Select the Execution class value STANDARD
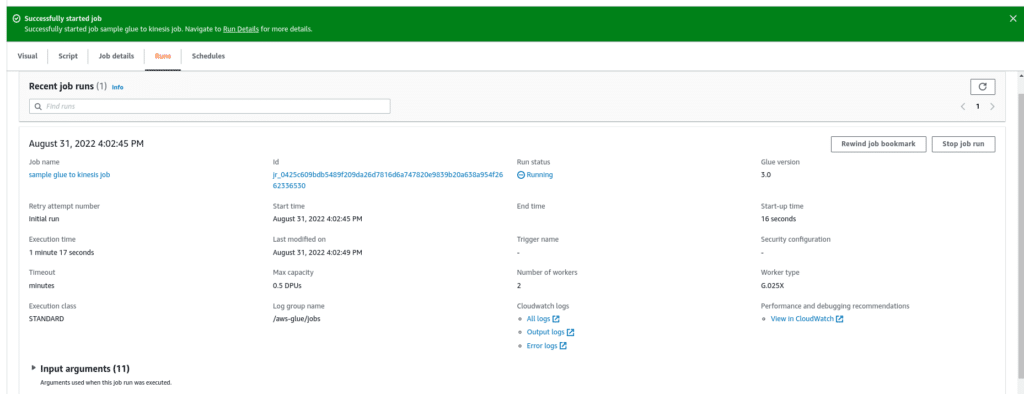The height and width of the screenshot is (394, 1024). coord(46,319)
